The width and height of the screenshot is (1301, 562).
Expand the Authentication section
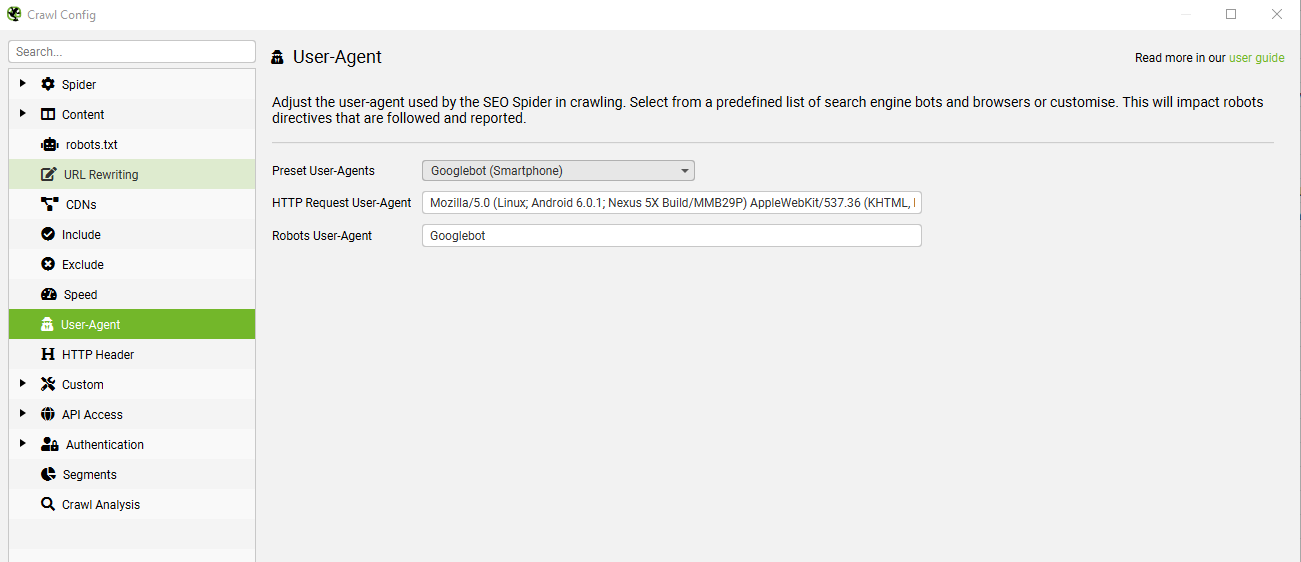pyautogui.click(x=23, y=444)
